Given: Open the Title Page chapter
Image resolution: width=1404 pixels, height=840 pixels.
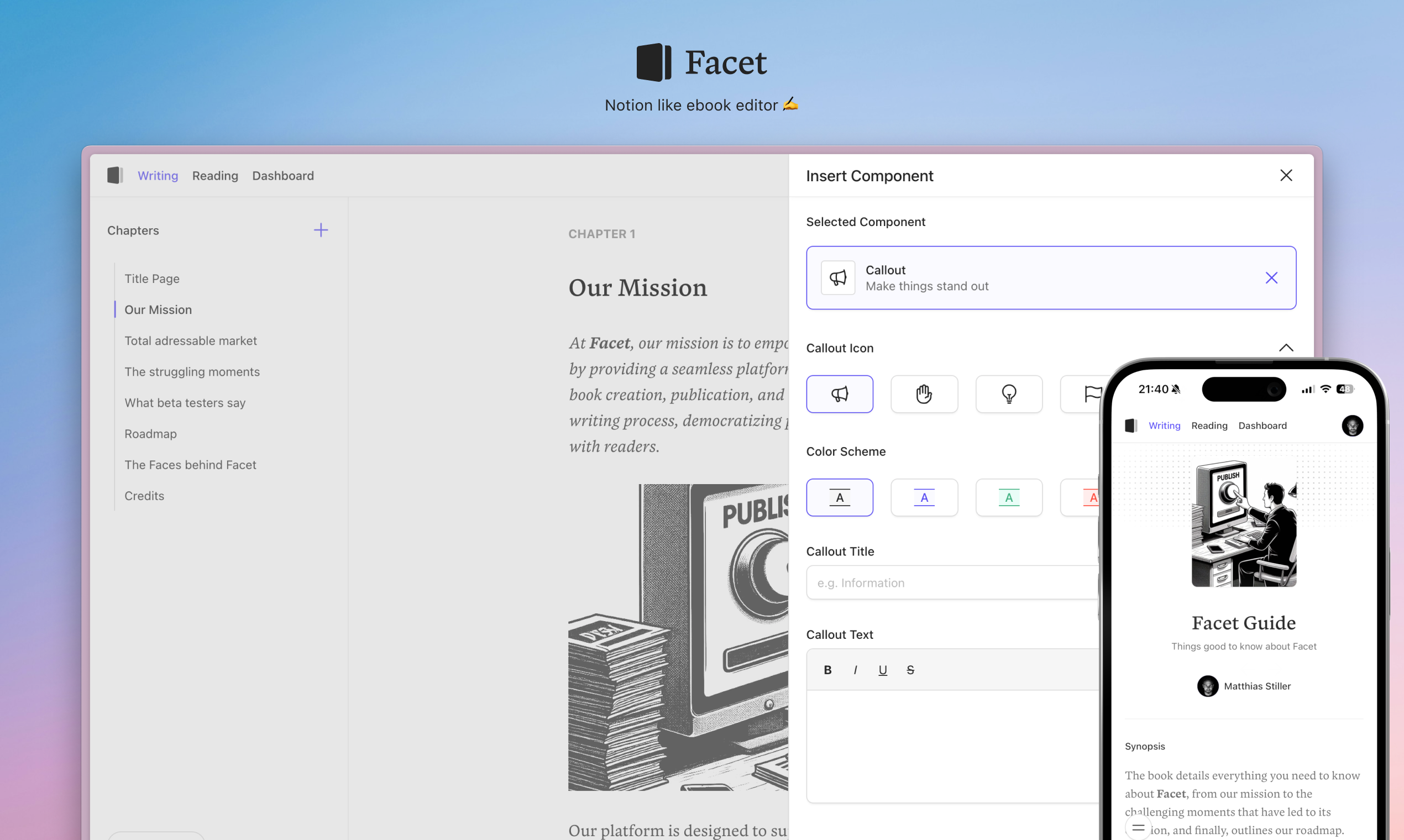Looking at the screenshot, I should click(151, 279).
